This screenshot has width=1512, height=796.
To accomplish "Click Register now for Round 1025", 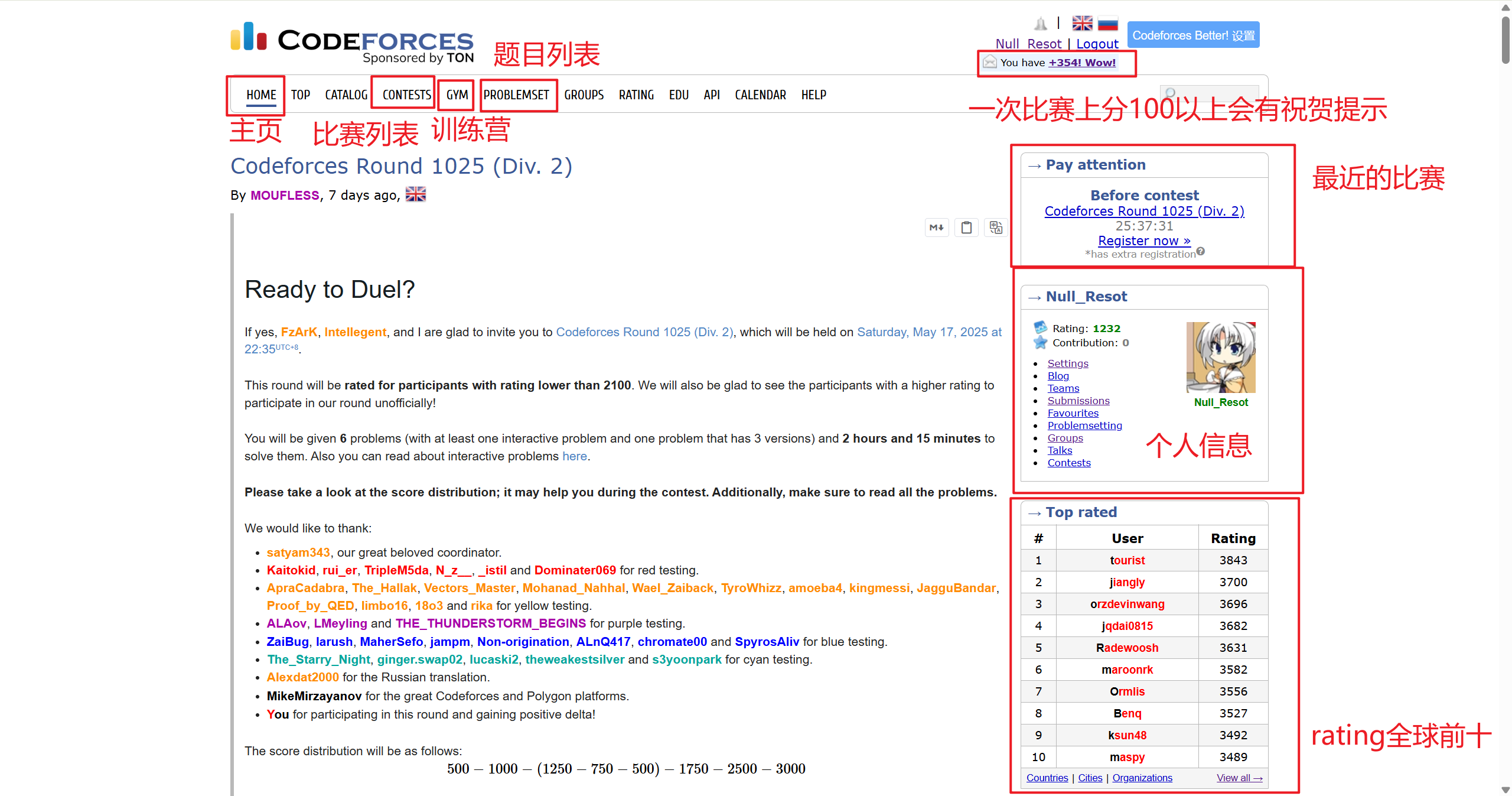I will point(1143,241).
